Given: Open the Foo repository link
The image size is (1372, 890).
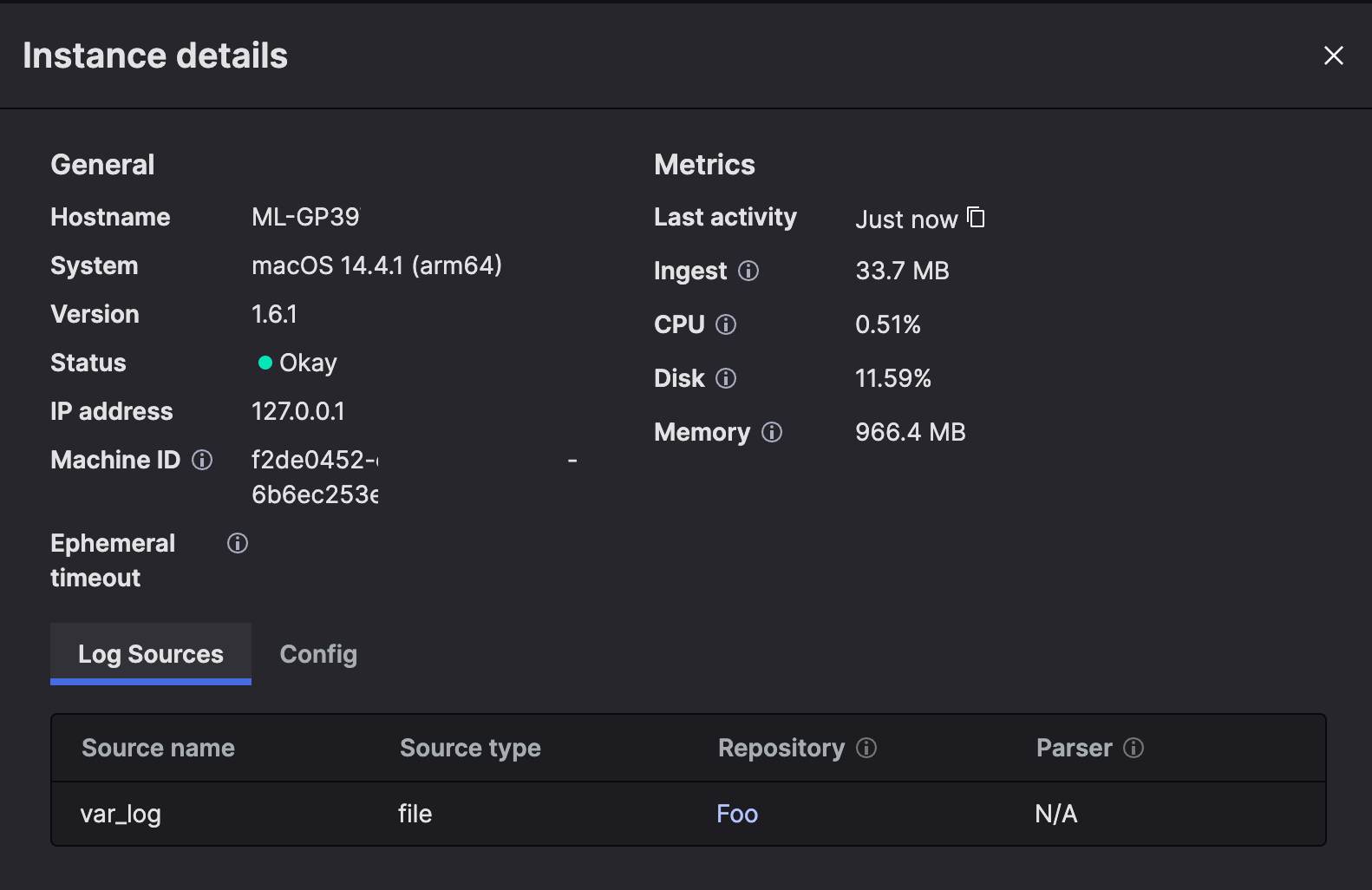Looking at the screenshot, I should pos(737,814).
